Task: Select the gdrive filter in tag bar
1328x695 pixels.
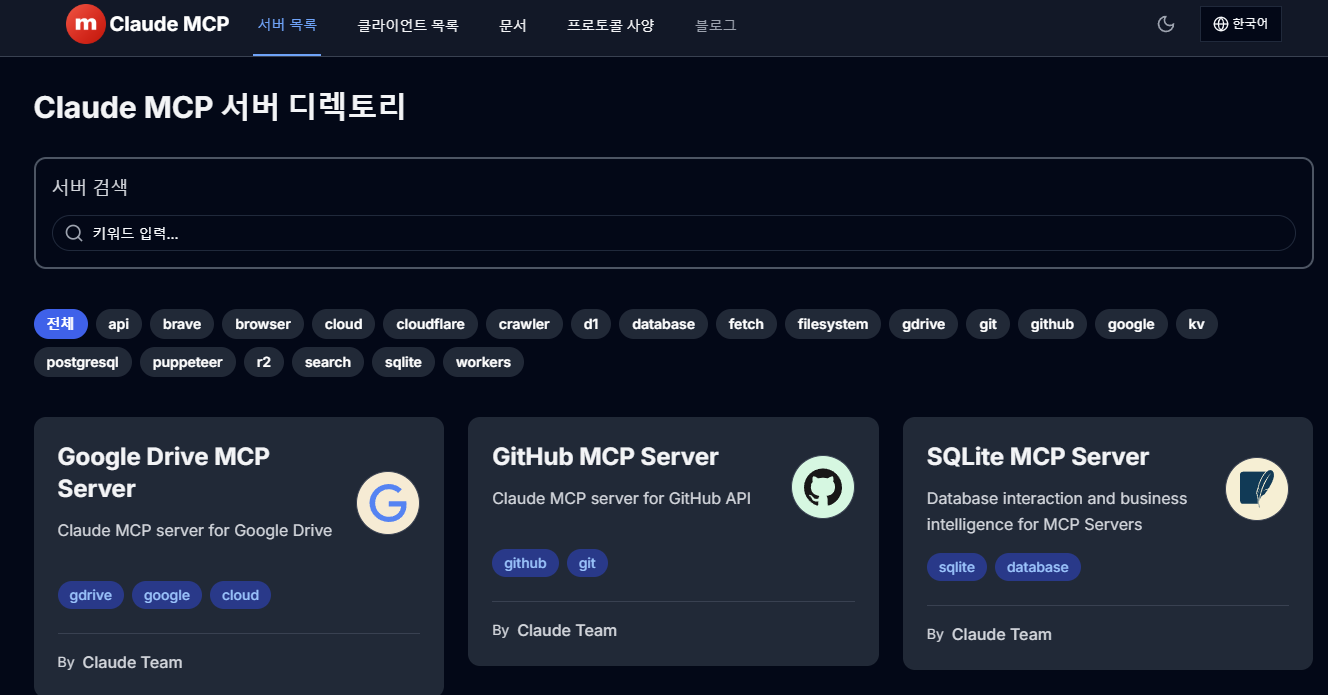Action: (x=924, y=324)
